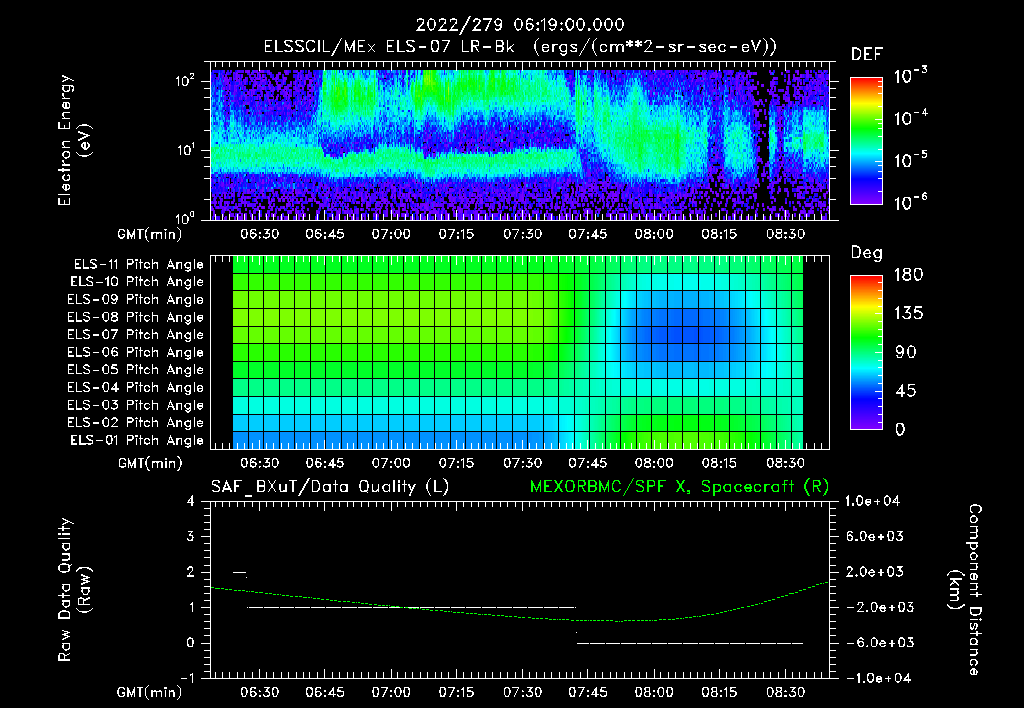The width and height of the screenshot is (1024, 708).
Task: Click GMT(min) label beneath the data quality panel
Action: click(150, 692)
